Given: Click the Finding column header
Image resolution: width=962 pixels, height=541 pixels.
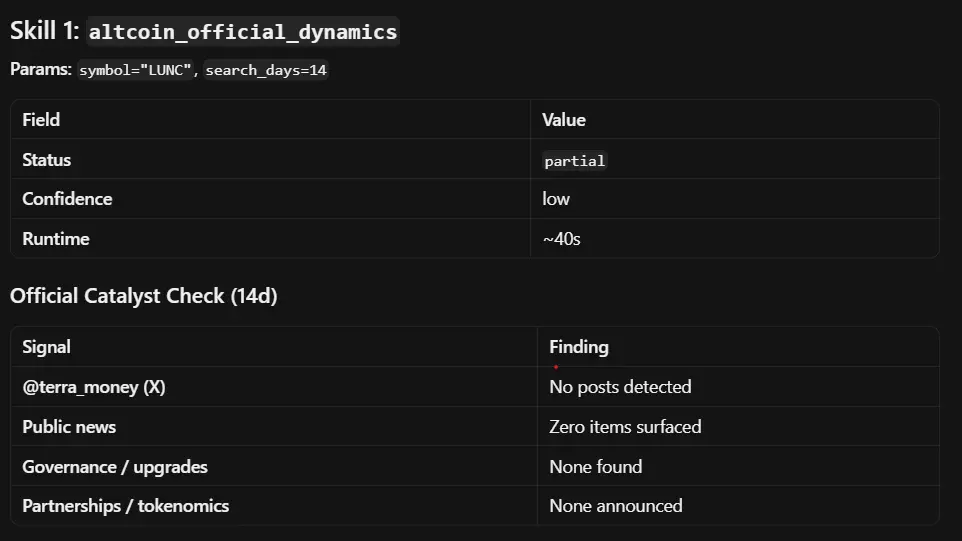Looking at the screenshot, I should (x=579, y=347).
